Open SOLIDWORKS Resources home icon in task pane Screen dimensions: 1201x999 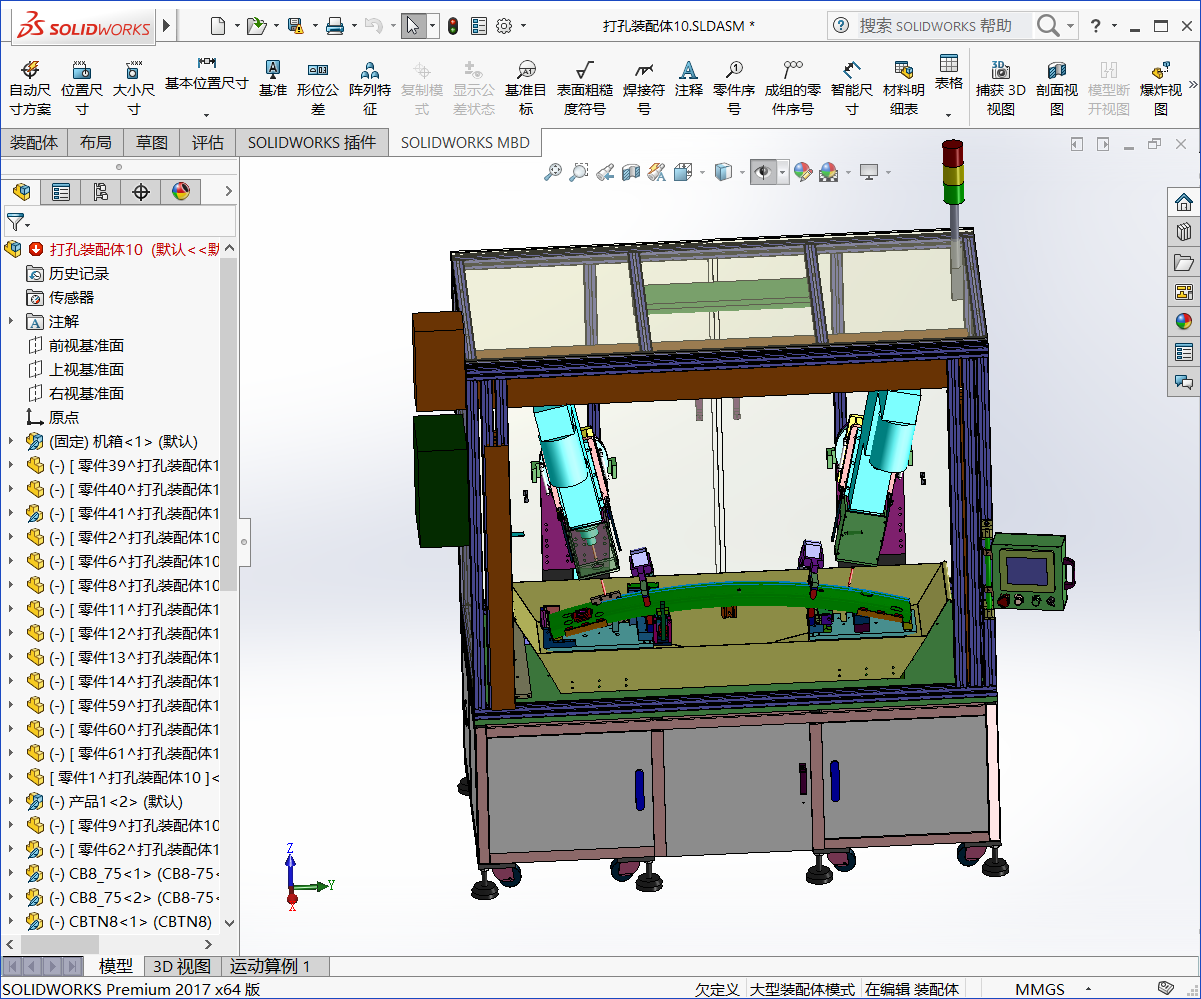click(x=1184, y=202)
